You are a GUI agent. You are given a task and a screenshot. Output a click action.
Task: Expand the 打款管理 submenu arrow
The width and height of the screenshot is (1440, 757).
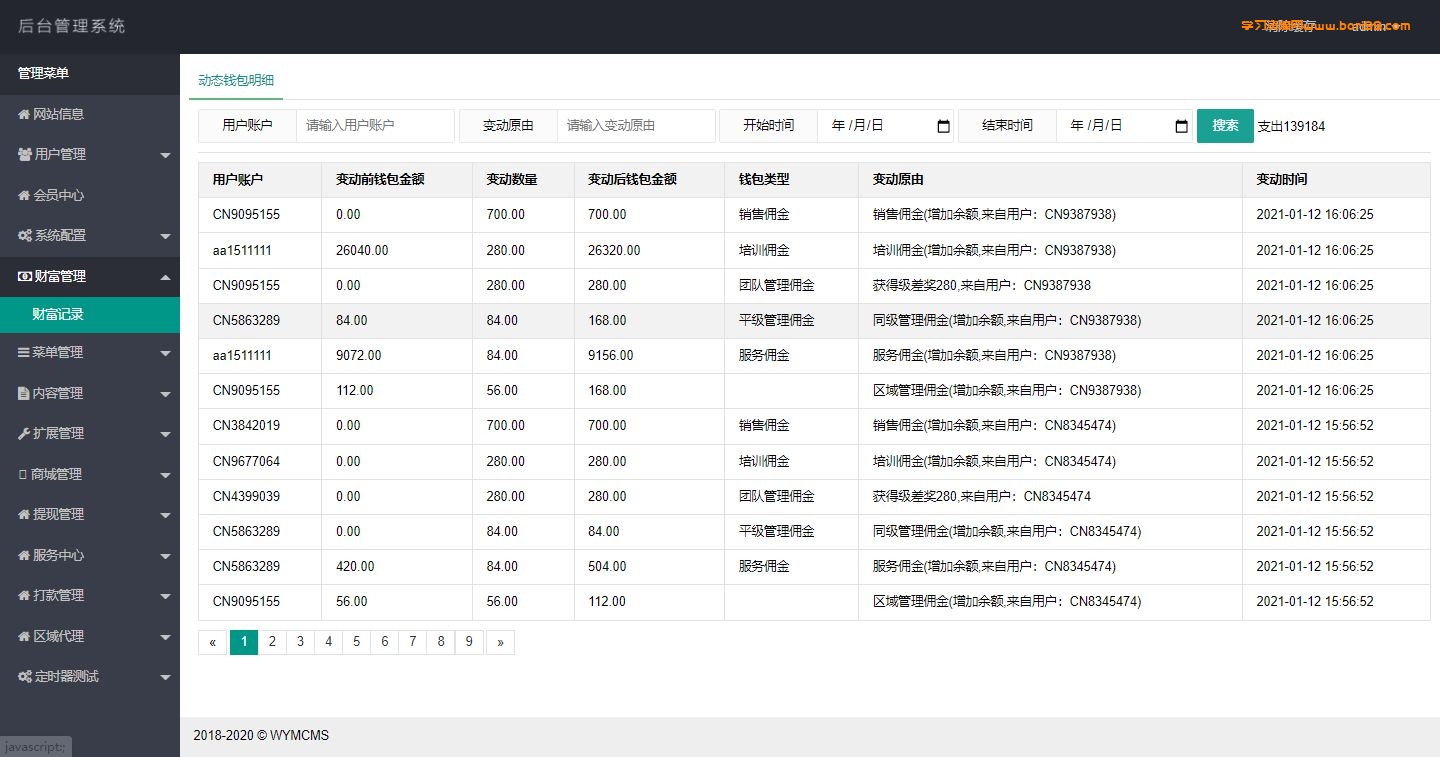pyautogui.click(x=165, y=596)
